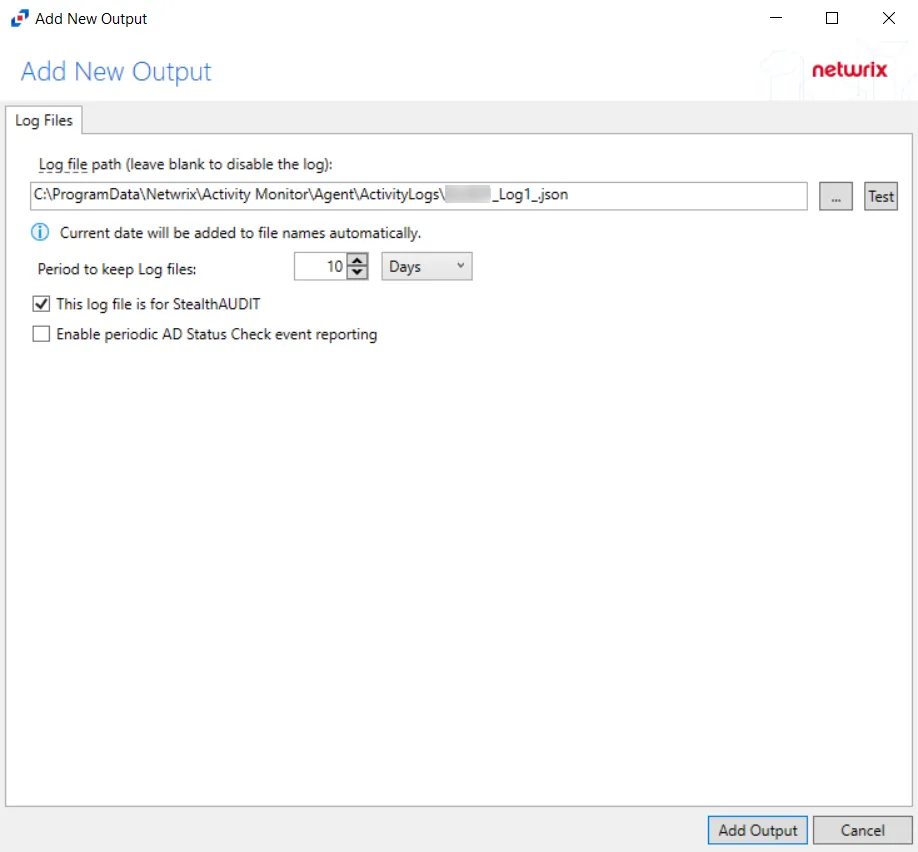Enable periodic AD Status Check event reporting
This screenshot has width=918, height=852.
[41, 334]
